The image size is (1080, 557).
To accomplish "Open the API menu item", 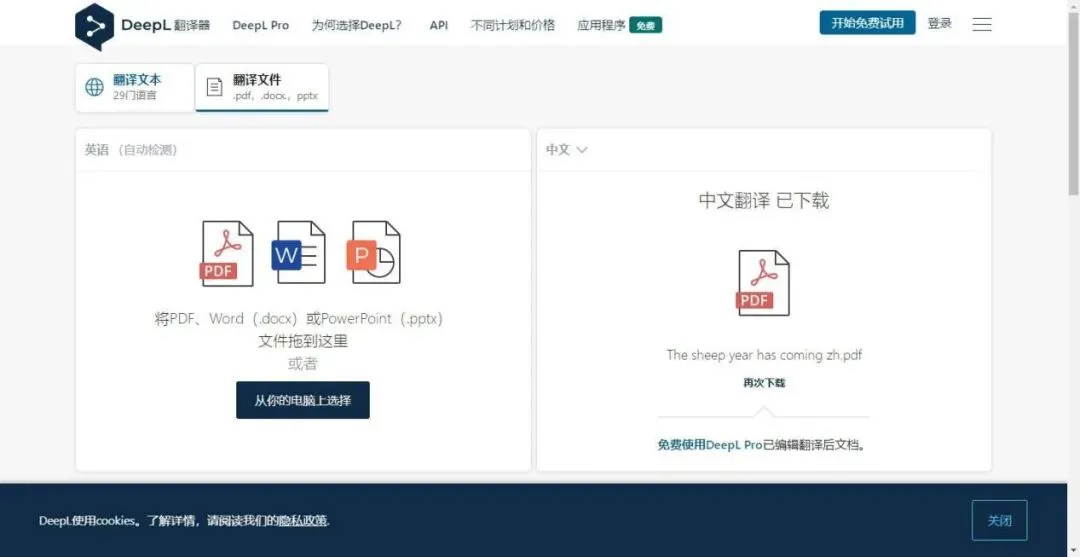I will coord(439,25).
